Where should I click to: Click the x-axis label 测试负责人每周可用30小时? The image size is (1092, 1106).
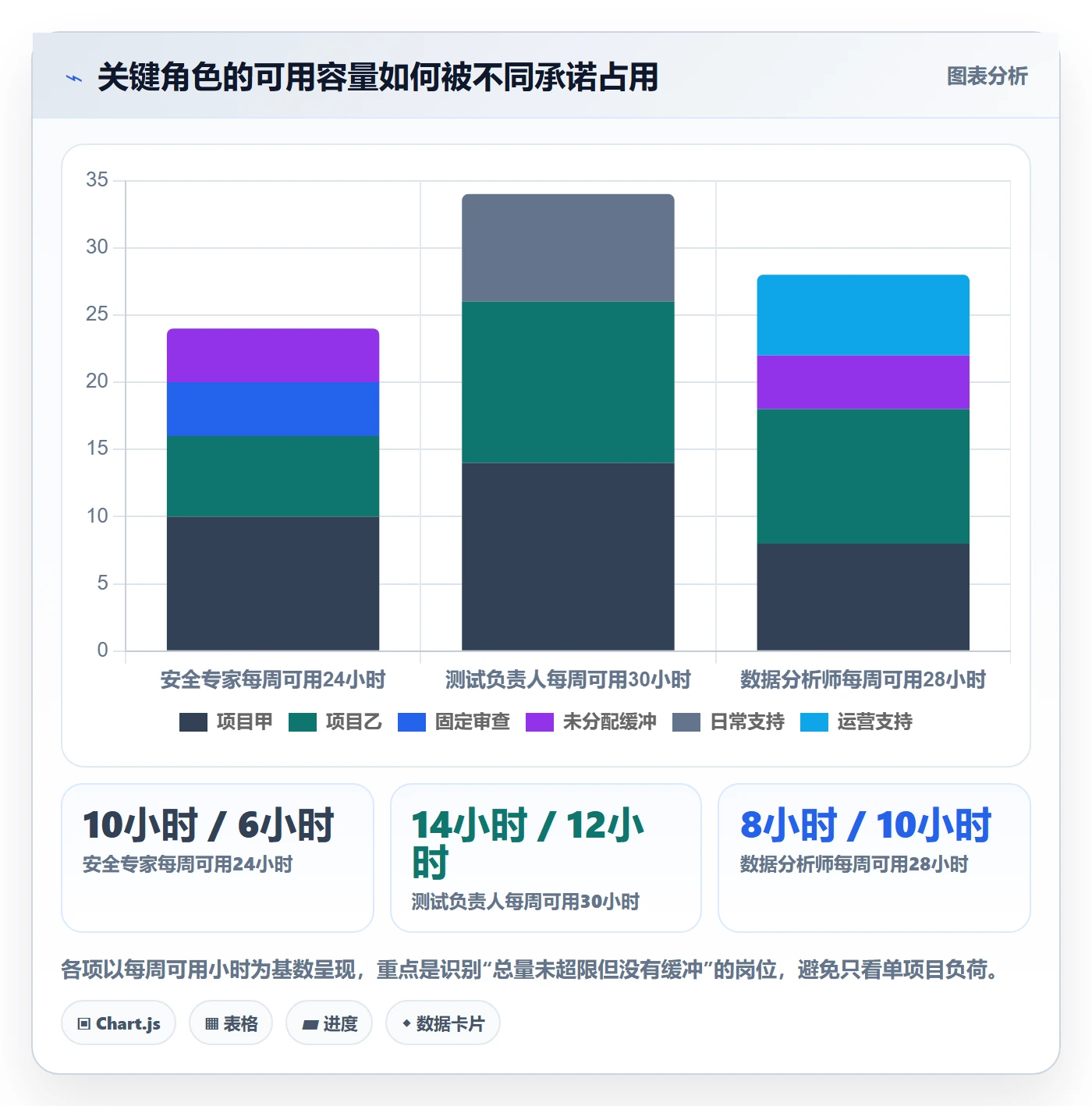pos(568,679)
